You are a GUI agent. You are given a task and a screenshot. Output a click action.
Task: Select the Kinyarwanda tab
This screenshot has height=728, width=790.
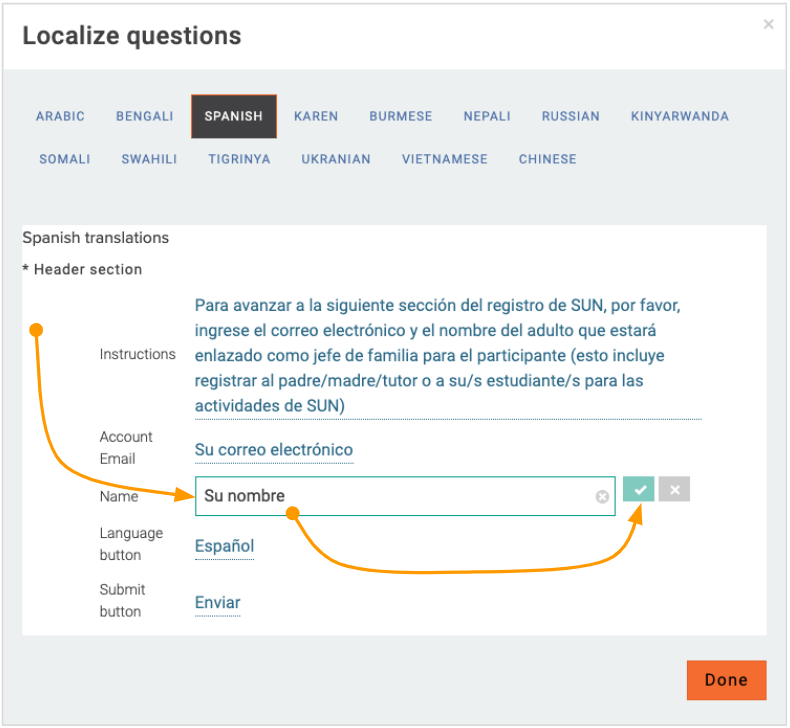point(680,116)
